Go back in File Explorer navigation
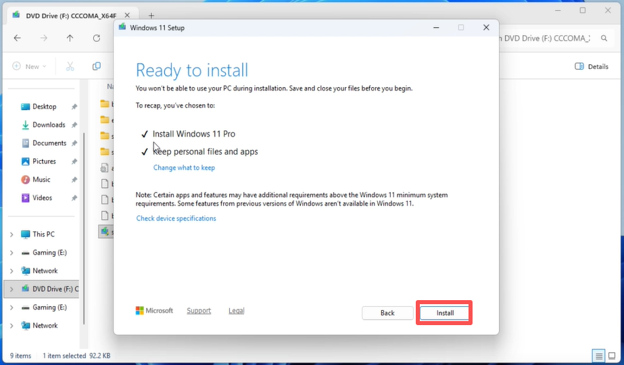Viewport: 624px width, 365px height. (x=17, y=38)
